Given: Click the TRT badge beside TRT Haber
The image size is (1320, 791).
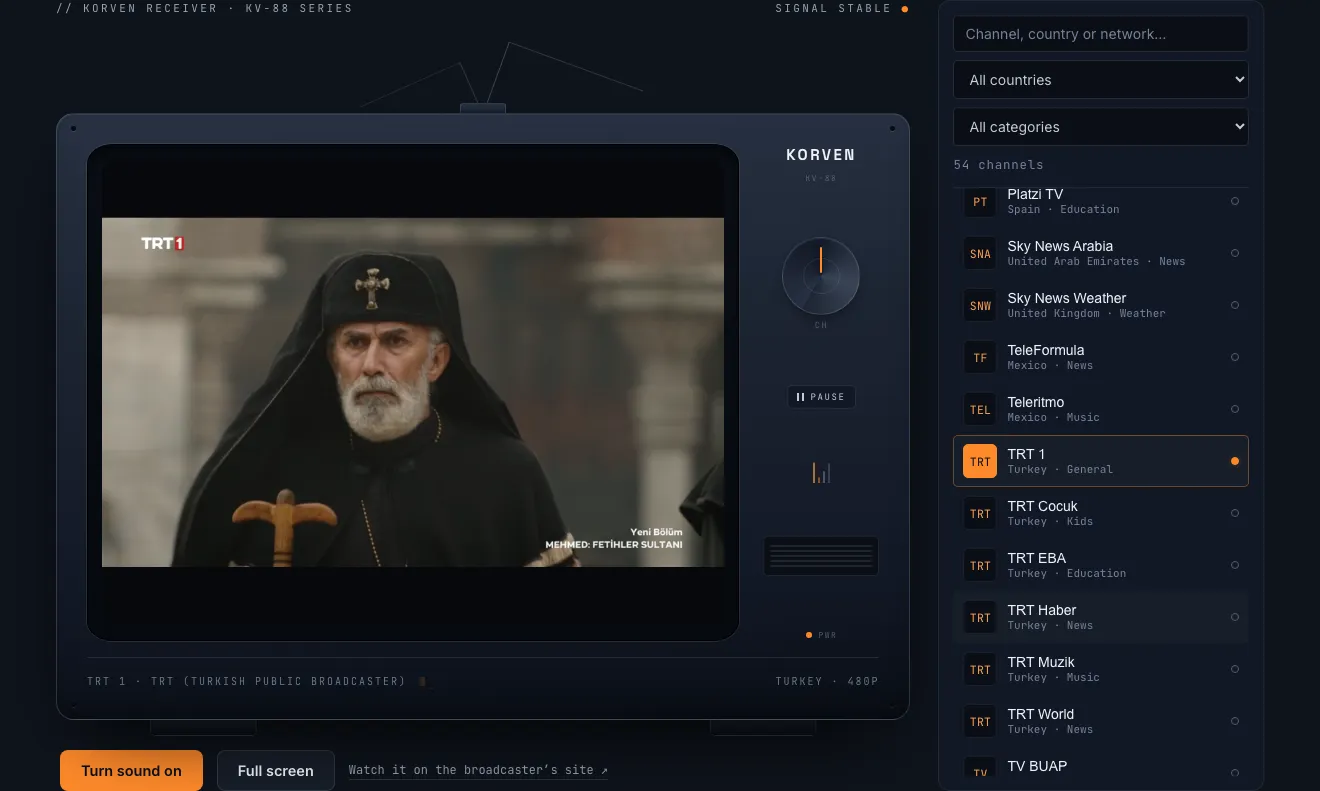Looking at the screenshot, I should 980,617.
